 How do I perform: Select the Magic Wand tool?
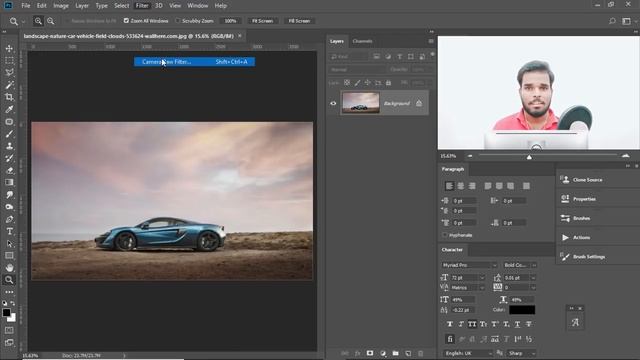tap(9, 85)
